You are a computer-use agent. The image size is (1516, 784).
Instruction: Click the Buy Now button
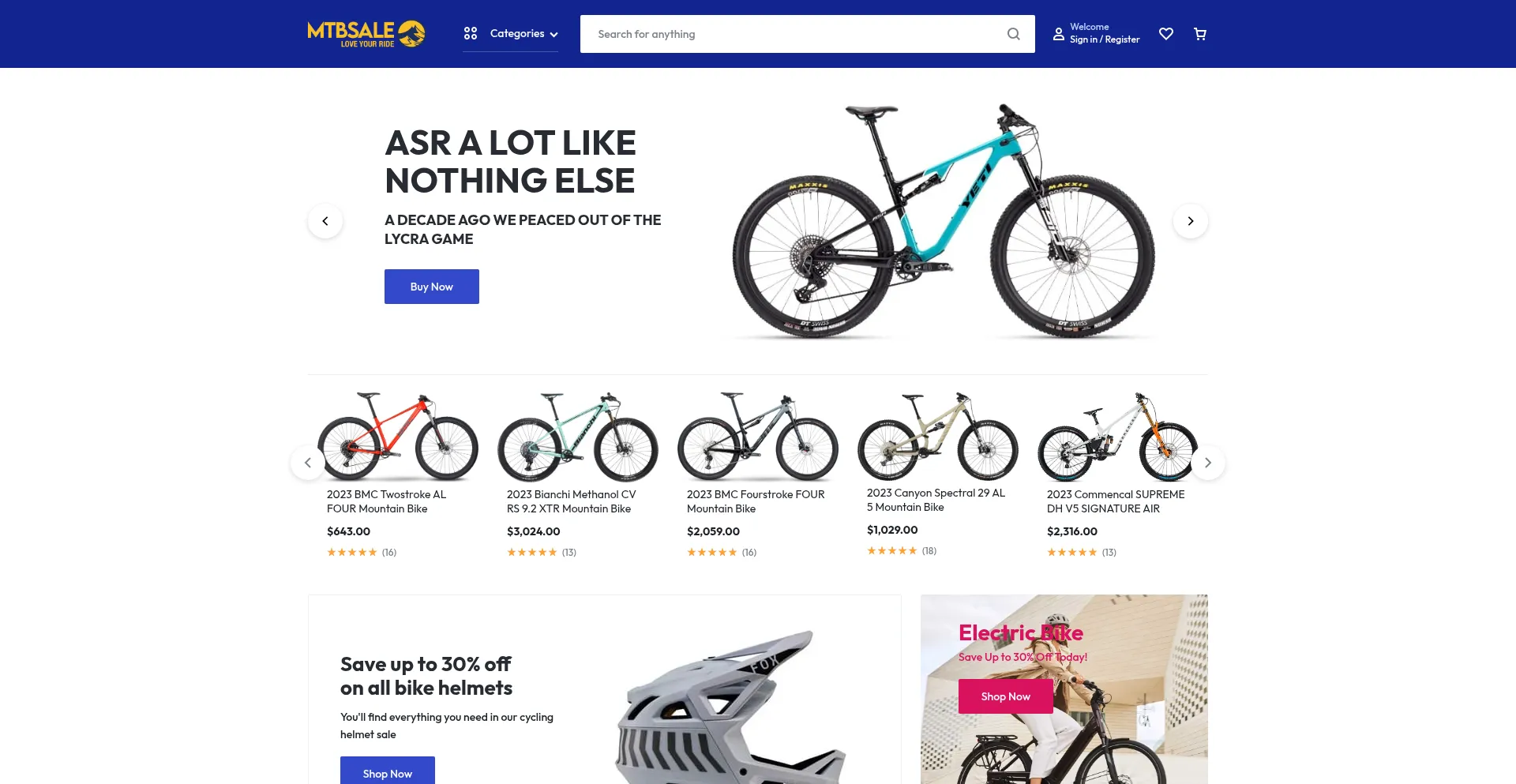[432, 287]
